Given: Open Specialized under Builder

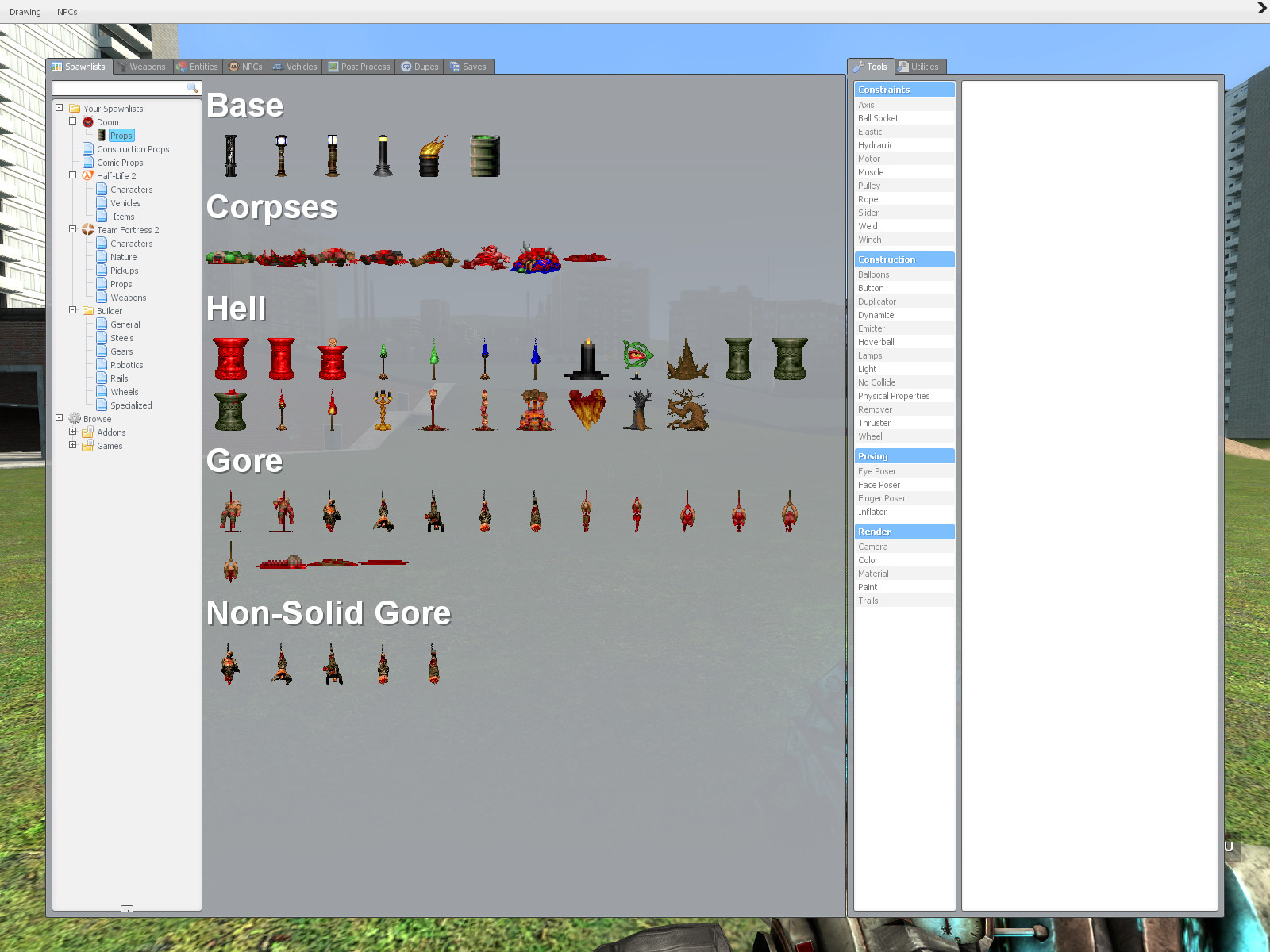Looking at the screenshot, I should pos(131,405).
